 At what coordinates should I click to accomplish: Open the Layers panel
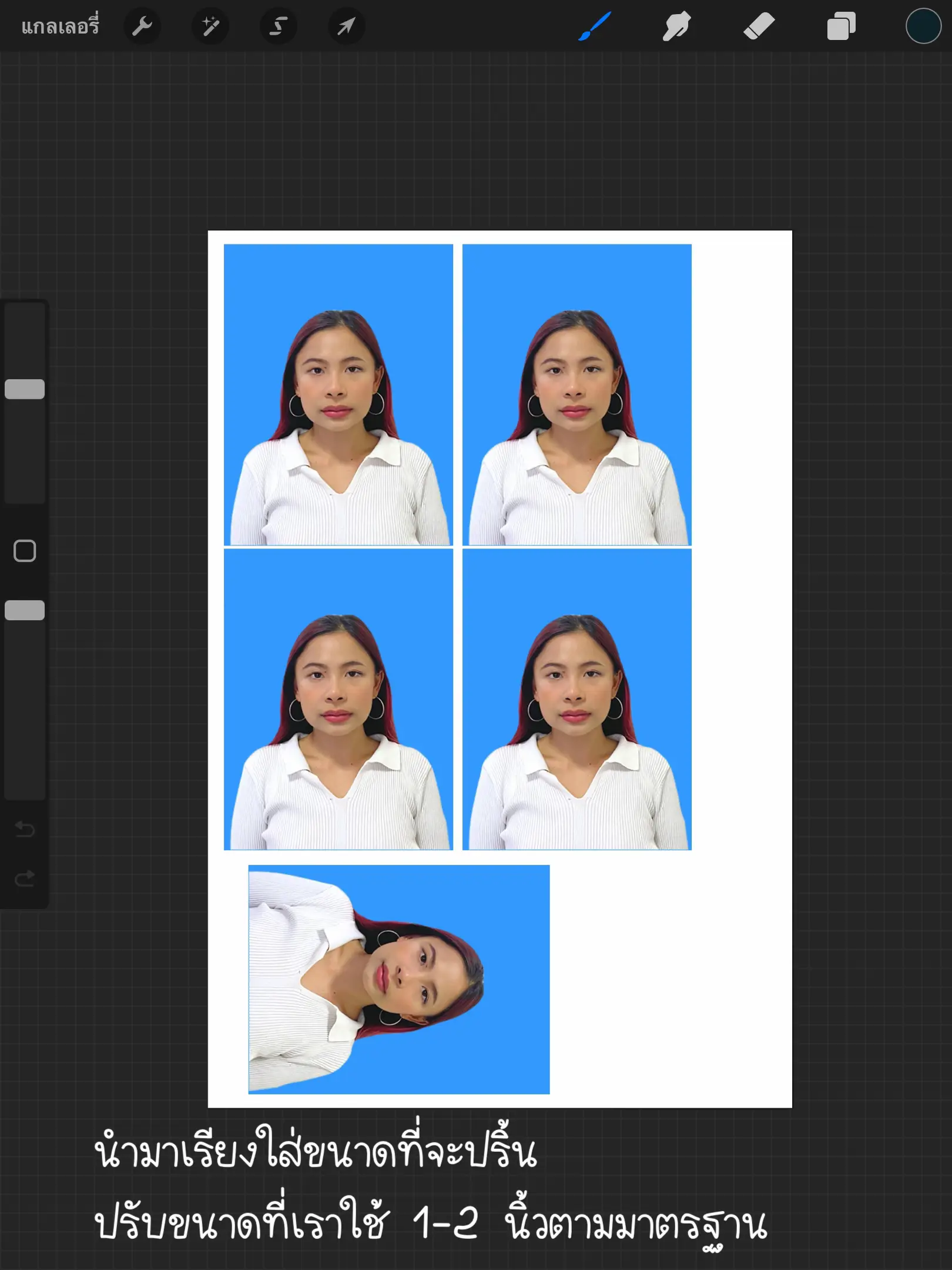[840, 26]
